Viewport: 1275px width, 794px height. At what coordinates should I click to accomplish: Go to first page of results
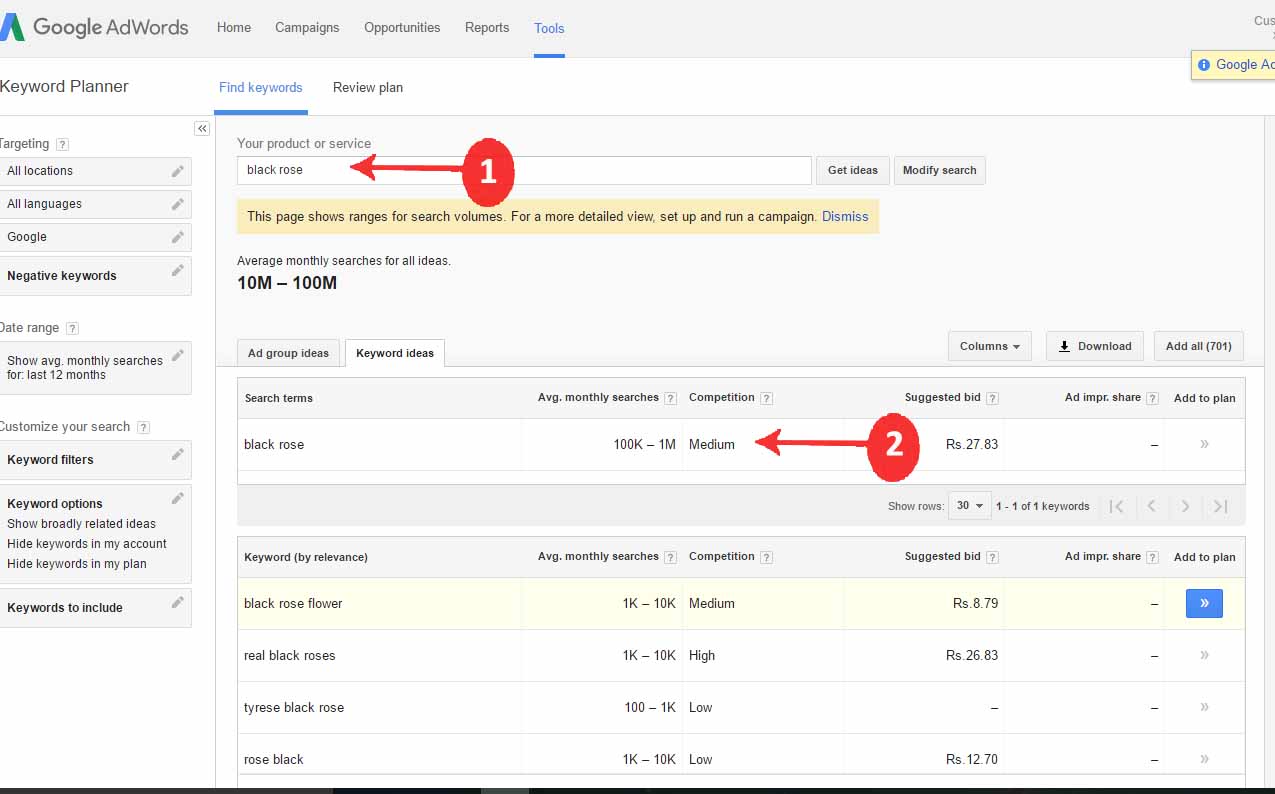1117,506
